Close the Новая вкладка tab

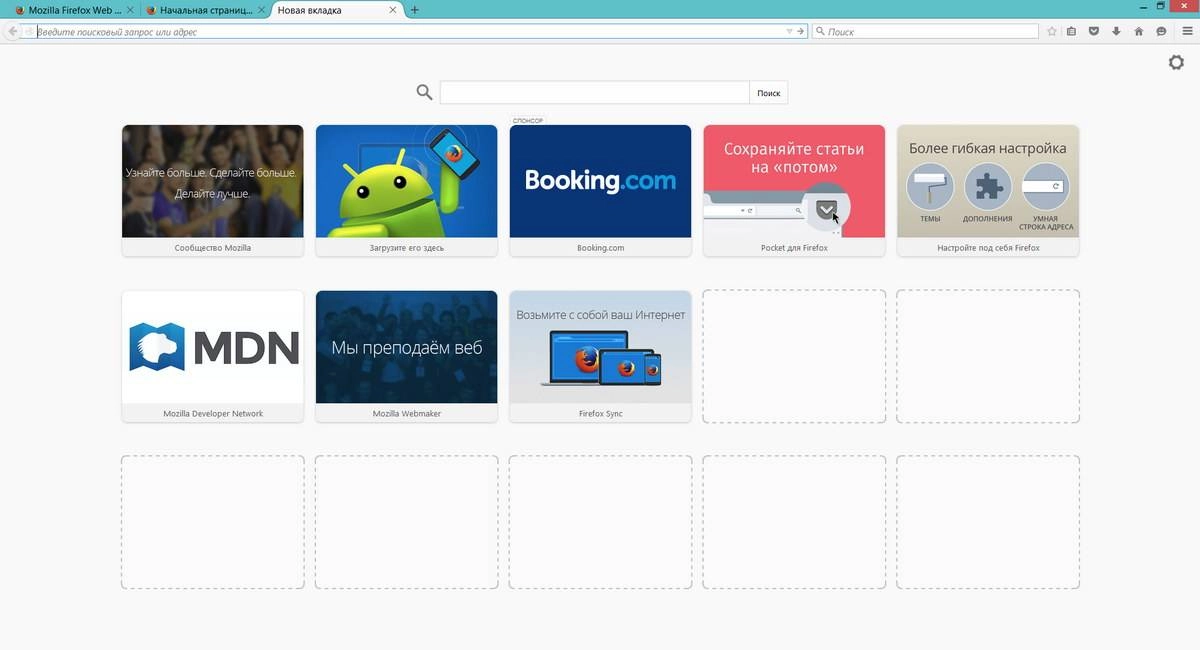point(393,10)
